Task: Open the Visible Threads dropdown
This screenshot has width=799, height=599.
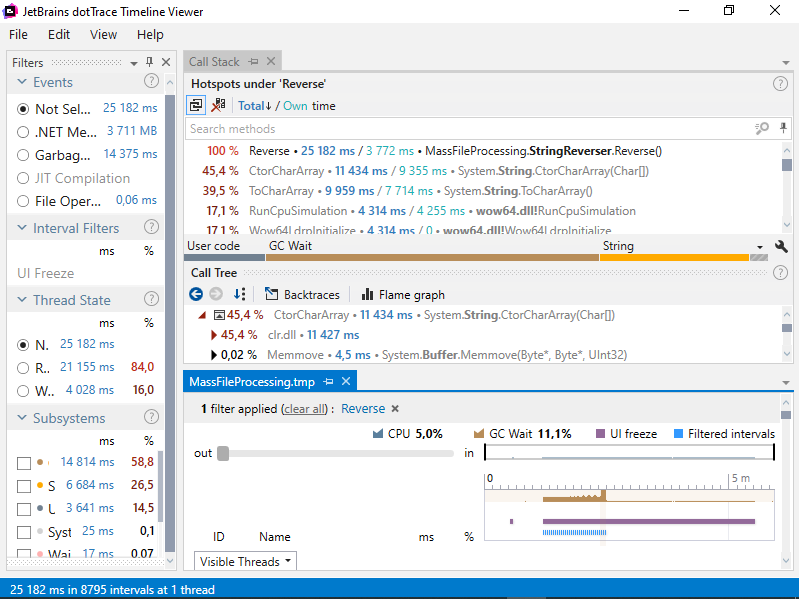Action: coord(245,561)
